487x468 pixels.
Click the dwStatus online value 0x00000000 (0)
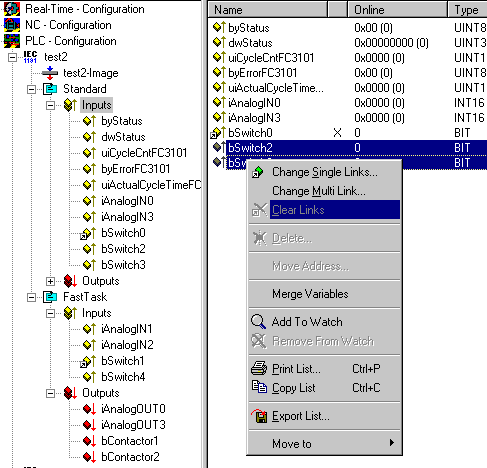coord(391,43)
